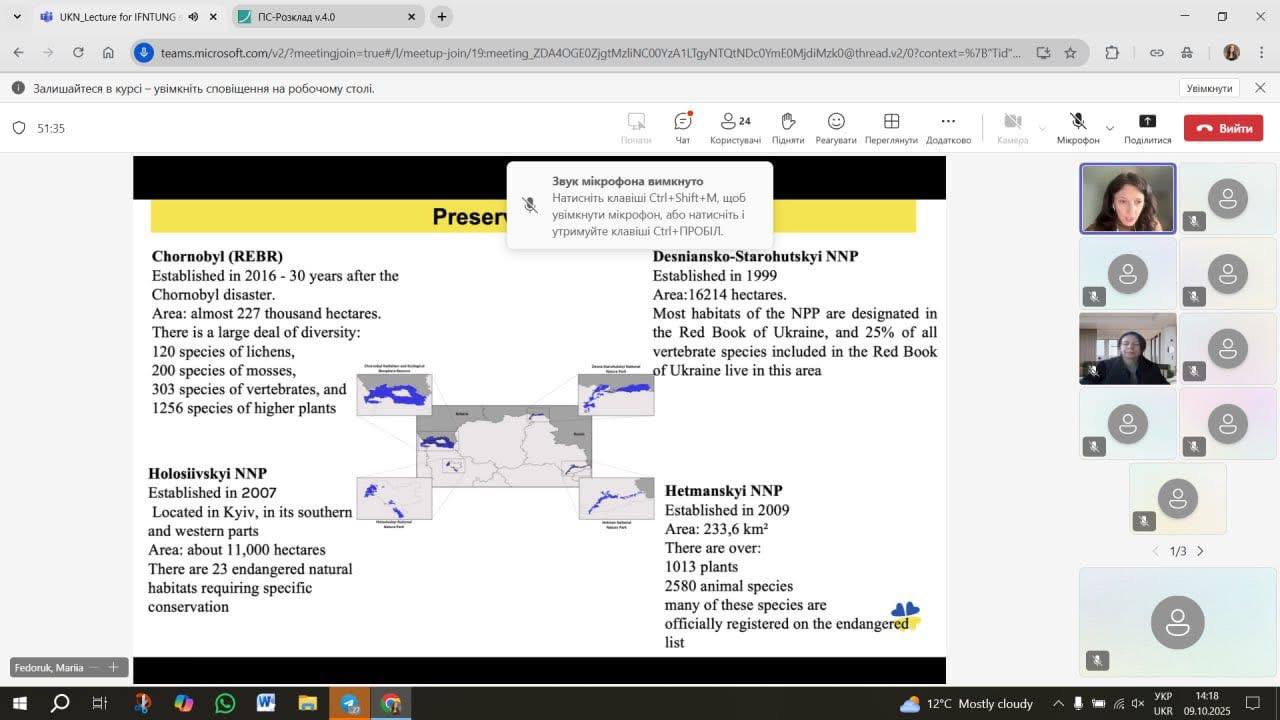Open Microsoft Word from the taskbar
The height and width of the screenshot is (720, 1280).
pos(266,703)
